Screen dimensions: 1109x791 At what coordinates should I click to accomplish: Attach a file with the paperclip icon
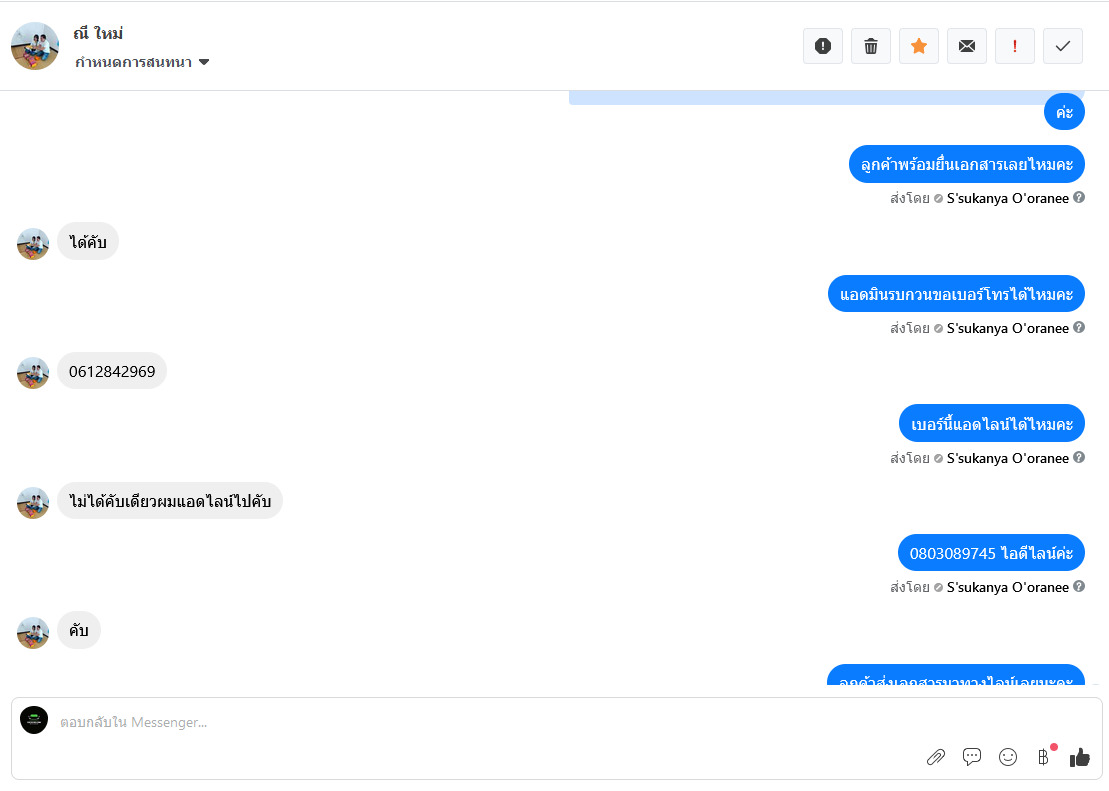(936, 757)
